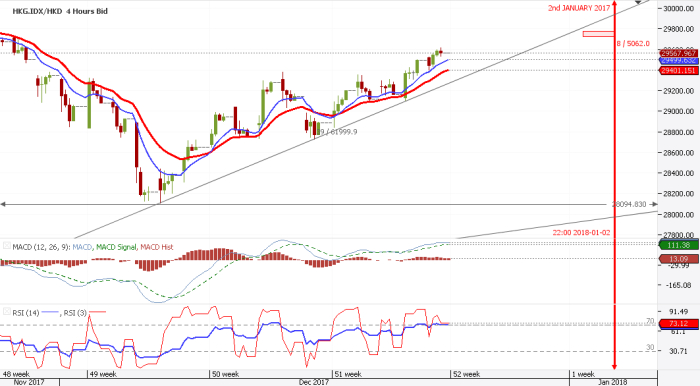
Task: Select the 2nd JANUARY 2017 text label
Action: coord(579,8)
